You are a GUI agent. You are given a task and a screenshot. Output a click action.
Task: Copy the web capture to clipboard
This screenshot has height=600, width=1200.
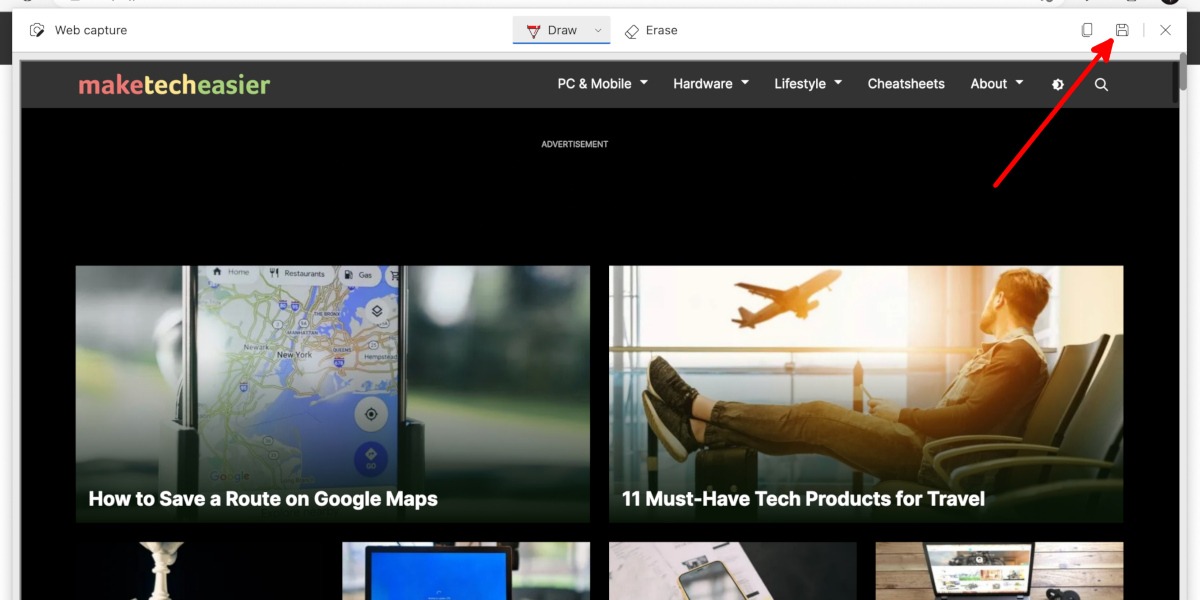(1086, 30)
